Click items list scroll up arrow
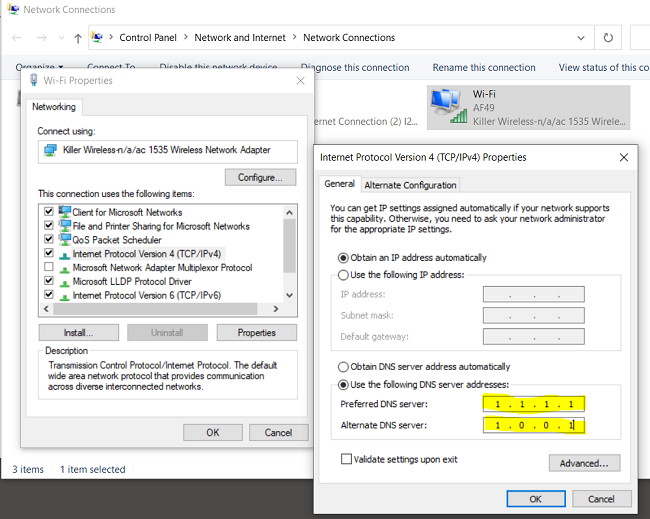 (x=289, y=212)
